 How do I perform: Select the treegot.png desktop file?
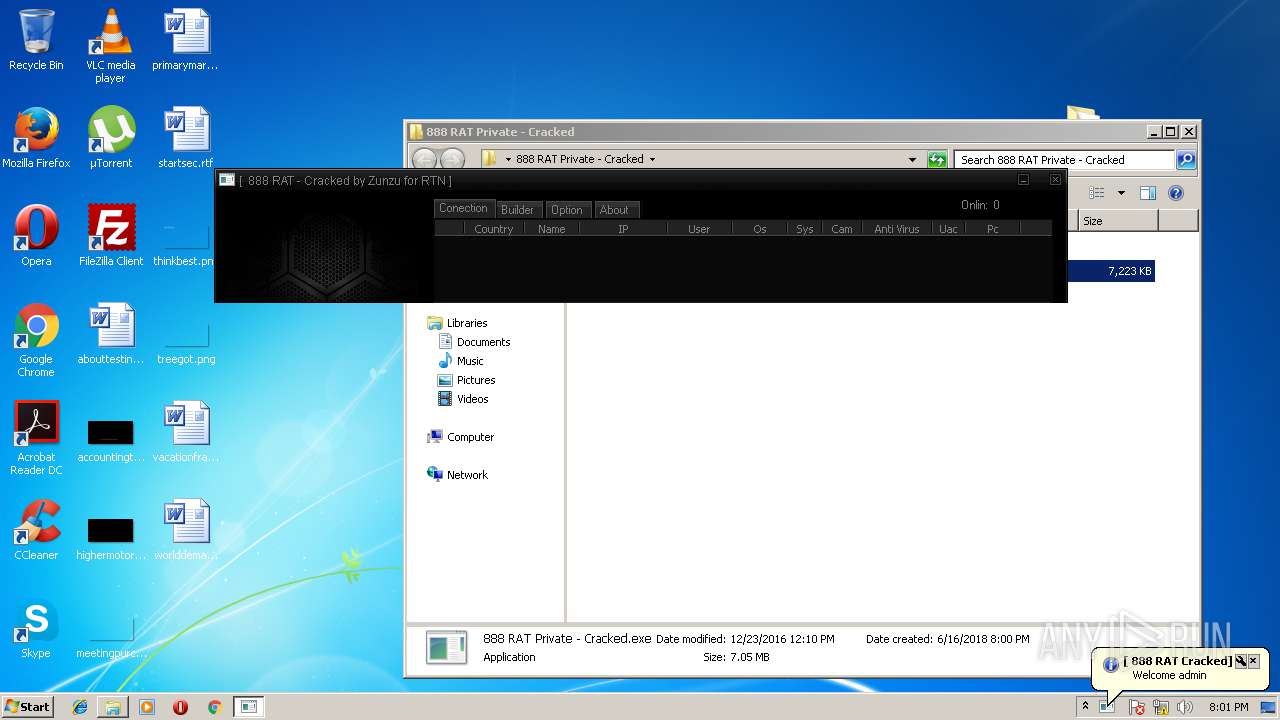[x=185, y=340]
